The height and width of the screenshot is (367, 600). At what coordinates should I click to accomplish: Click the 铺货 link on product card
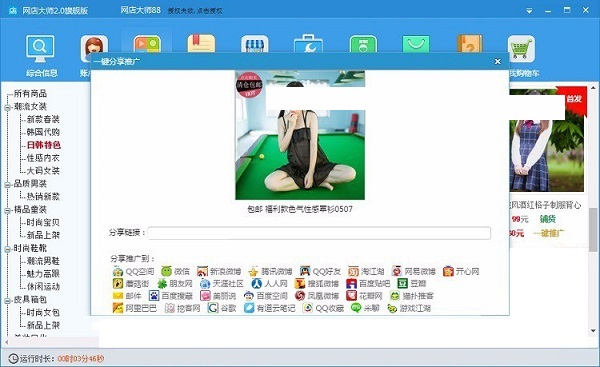(548, 219)
